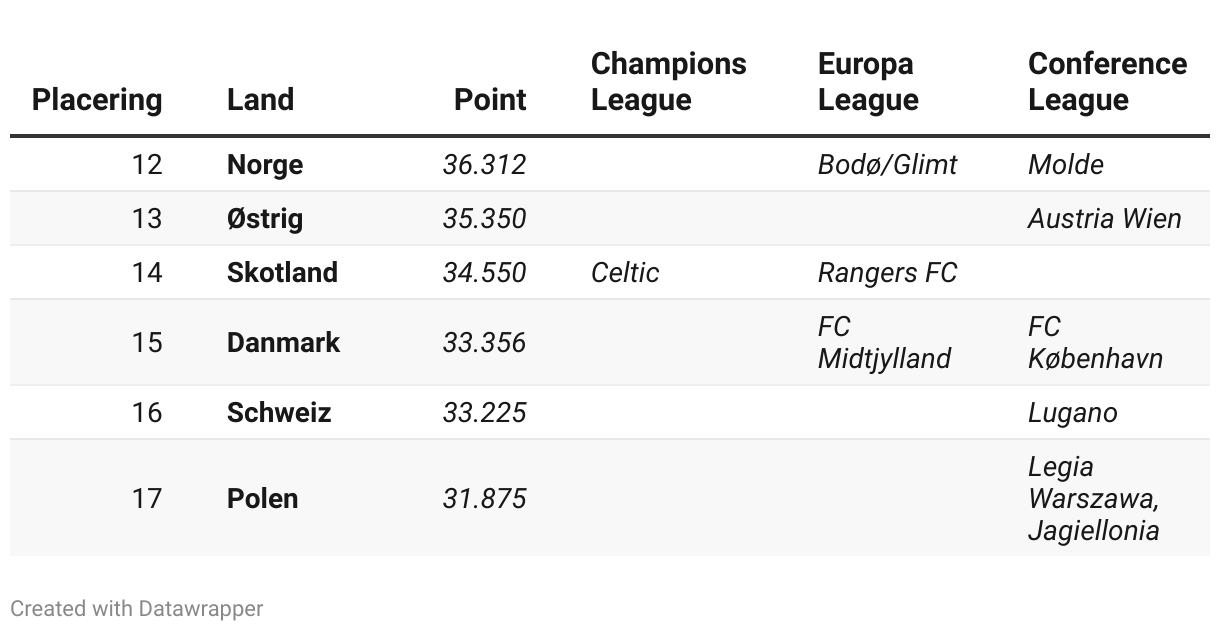
Task: Open the Created with Datawrapper link
Action: tap(137, 608)
